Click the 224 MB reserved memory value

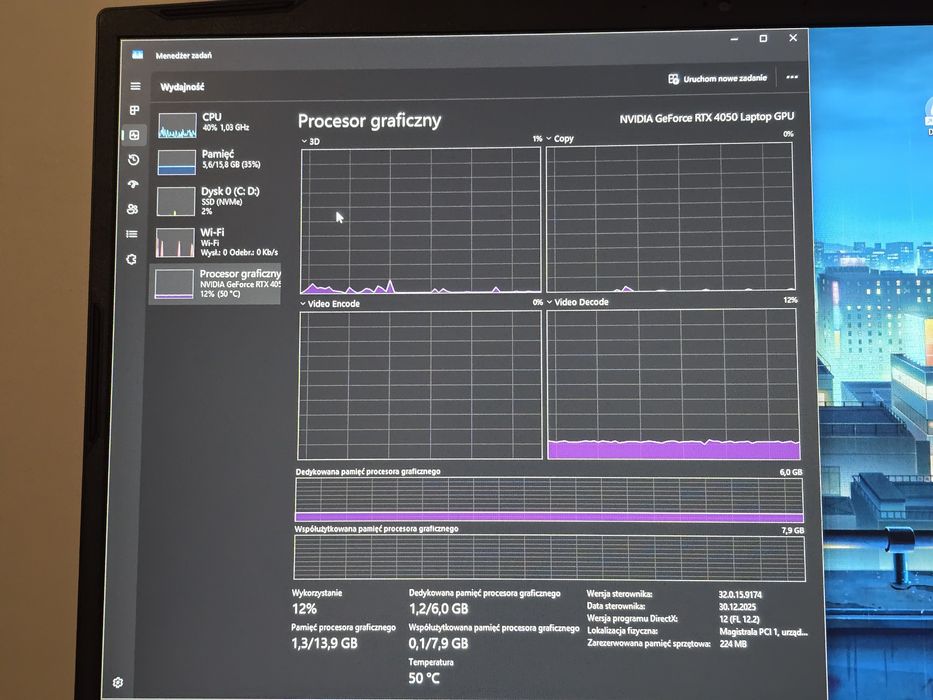(732, 644)
